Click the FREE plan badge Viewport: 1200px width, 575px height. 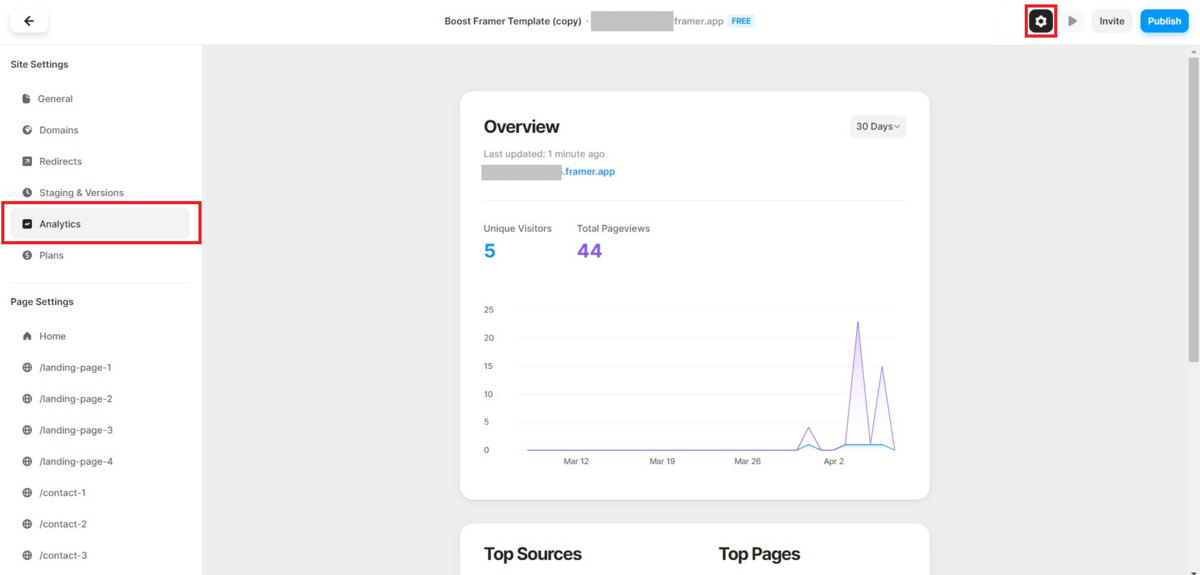(741, 21)
